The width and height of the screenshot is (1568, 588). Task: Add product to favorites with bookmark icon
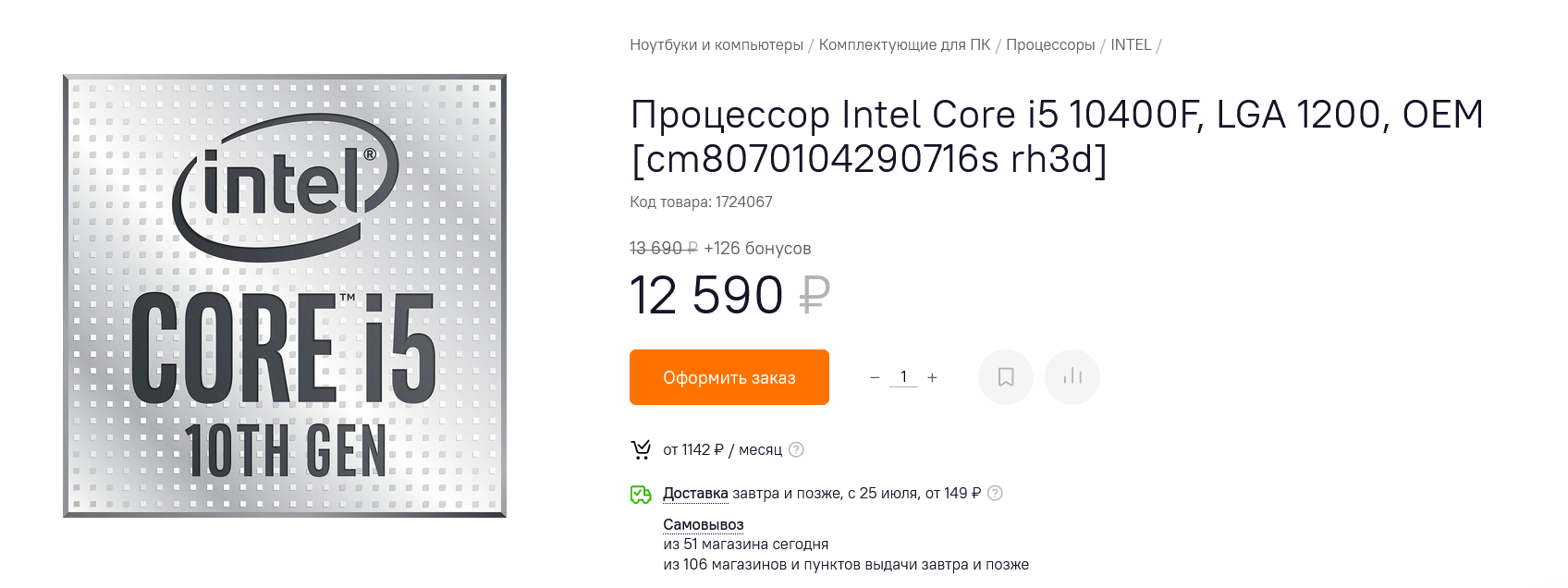1006,377
